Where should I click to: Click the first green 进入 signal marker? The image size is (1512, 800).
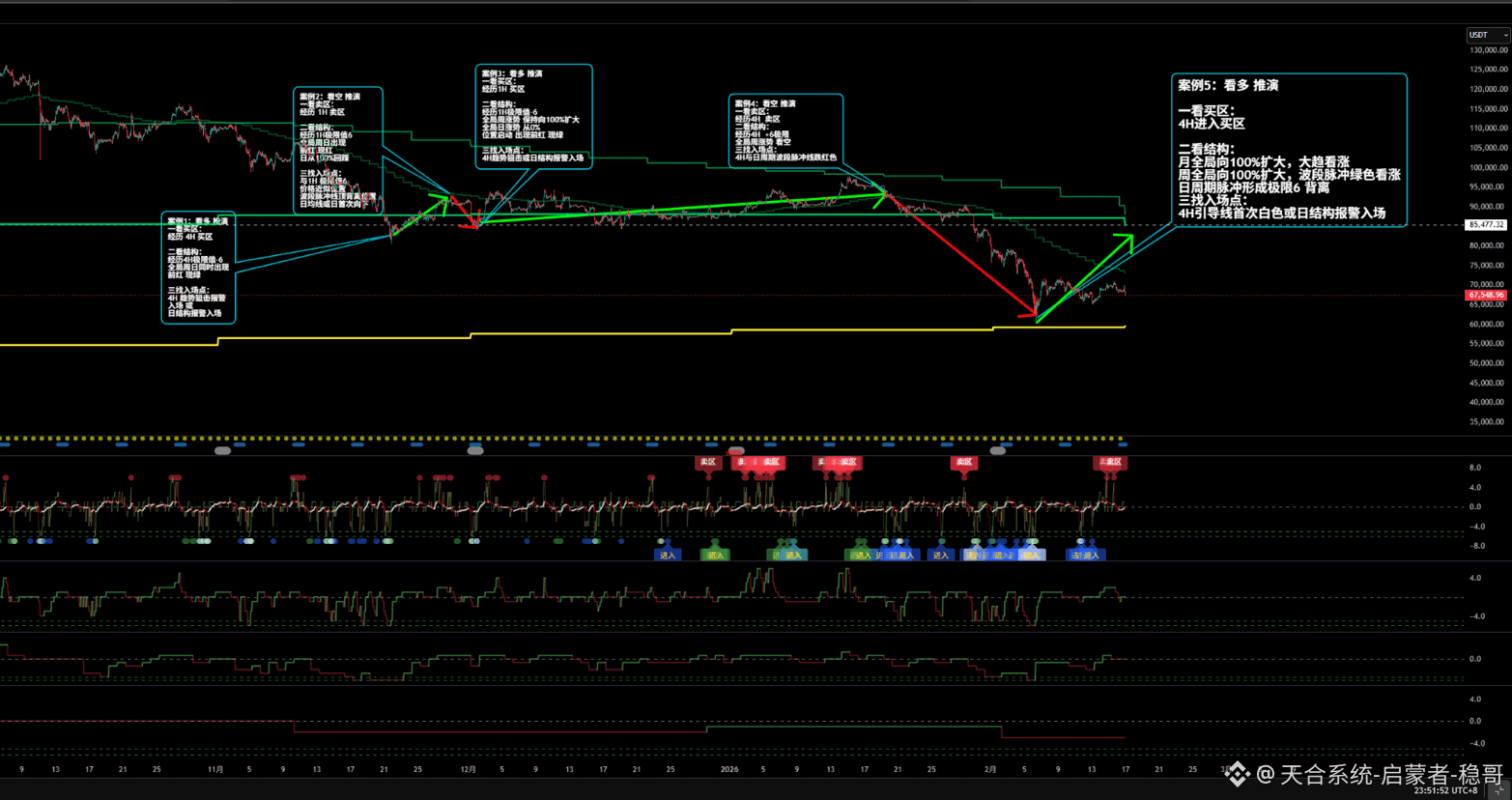[x=715, y=555]
